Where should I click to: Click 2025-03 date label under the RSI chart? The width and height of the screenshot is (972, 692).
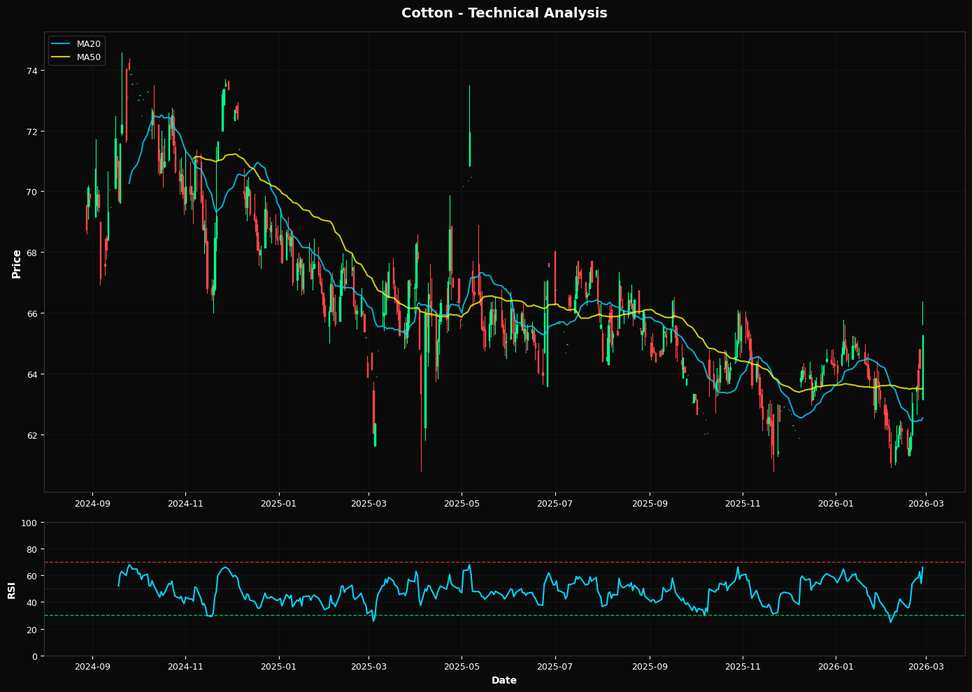[369, 667]
